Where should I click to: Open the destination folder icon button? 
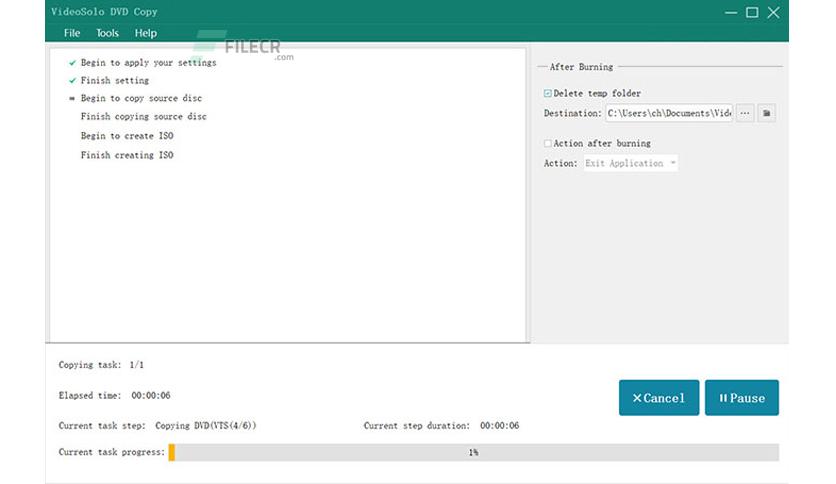click(767, 113)
